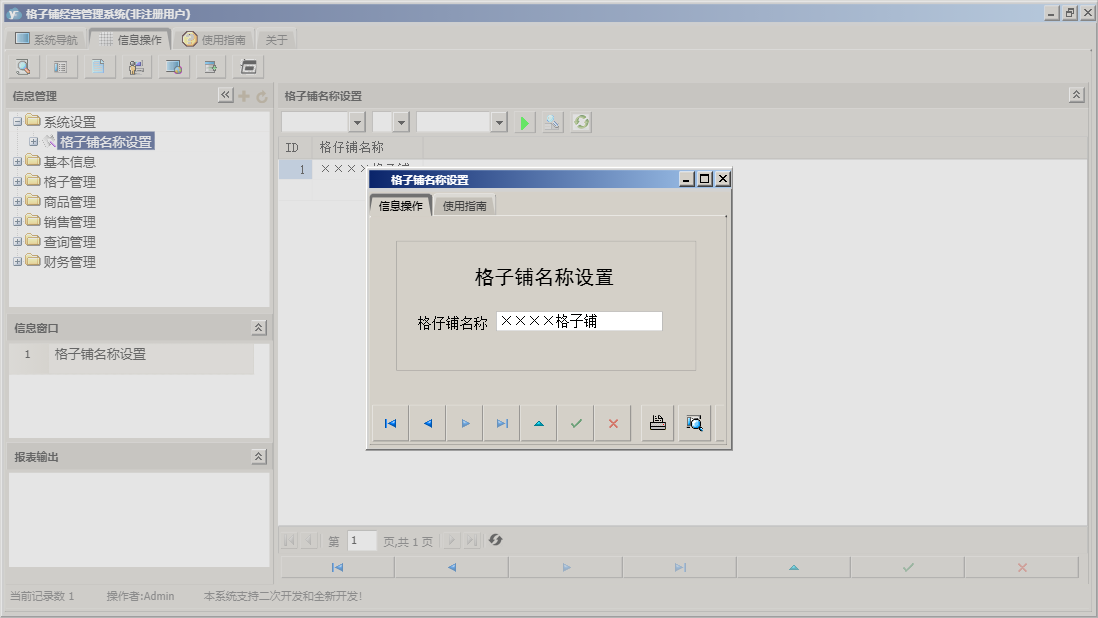This screenshot has width=1098, height=618.
Task: Click the green run/execute arrow icon
Action: pyautogui.click(x=524, y=121)
